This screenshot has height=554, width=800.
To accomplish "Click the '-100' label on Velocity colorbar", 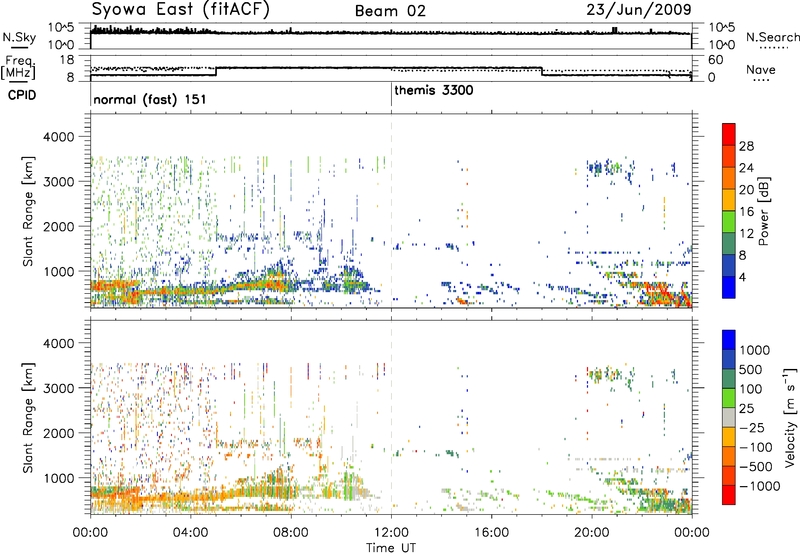I will (756, 447).
